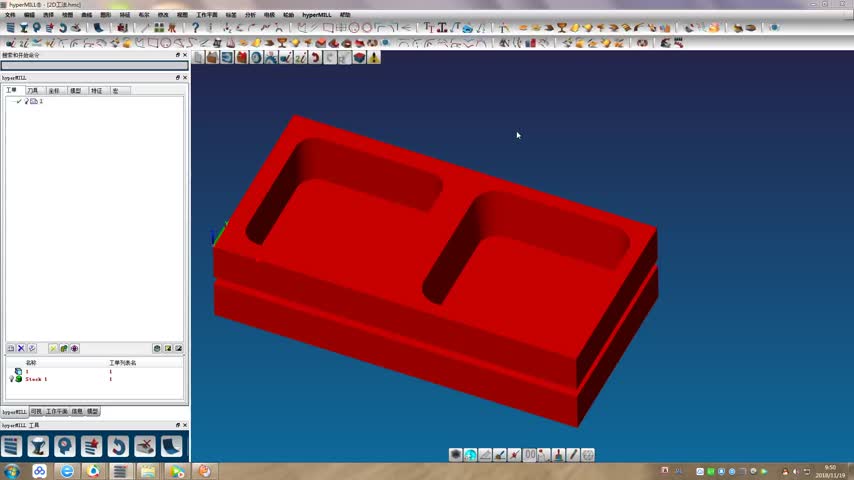Click the red-star list icon in hyperMILL tools
The width and height of the screenshot is (854, 480).
(91, 446)
